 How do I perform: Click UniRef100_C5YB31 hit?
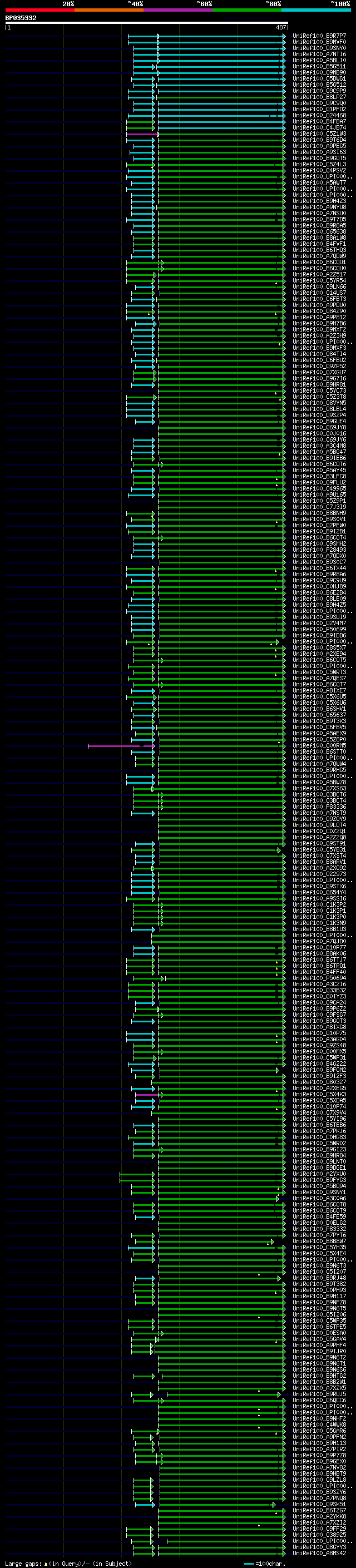point(319,850)
